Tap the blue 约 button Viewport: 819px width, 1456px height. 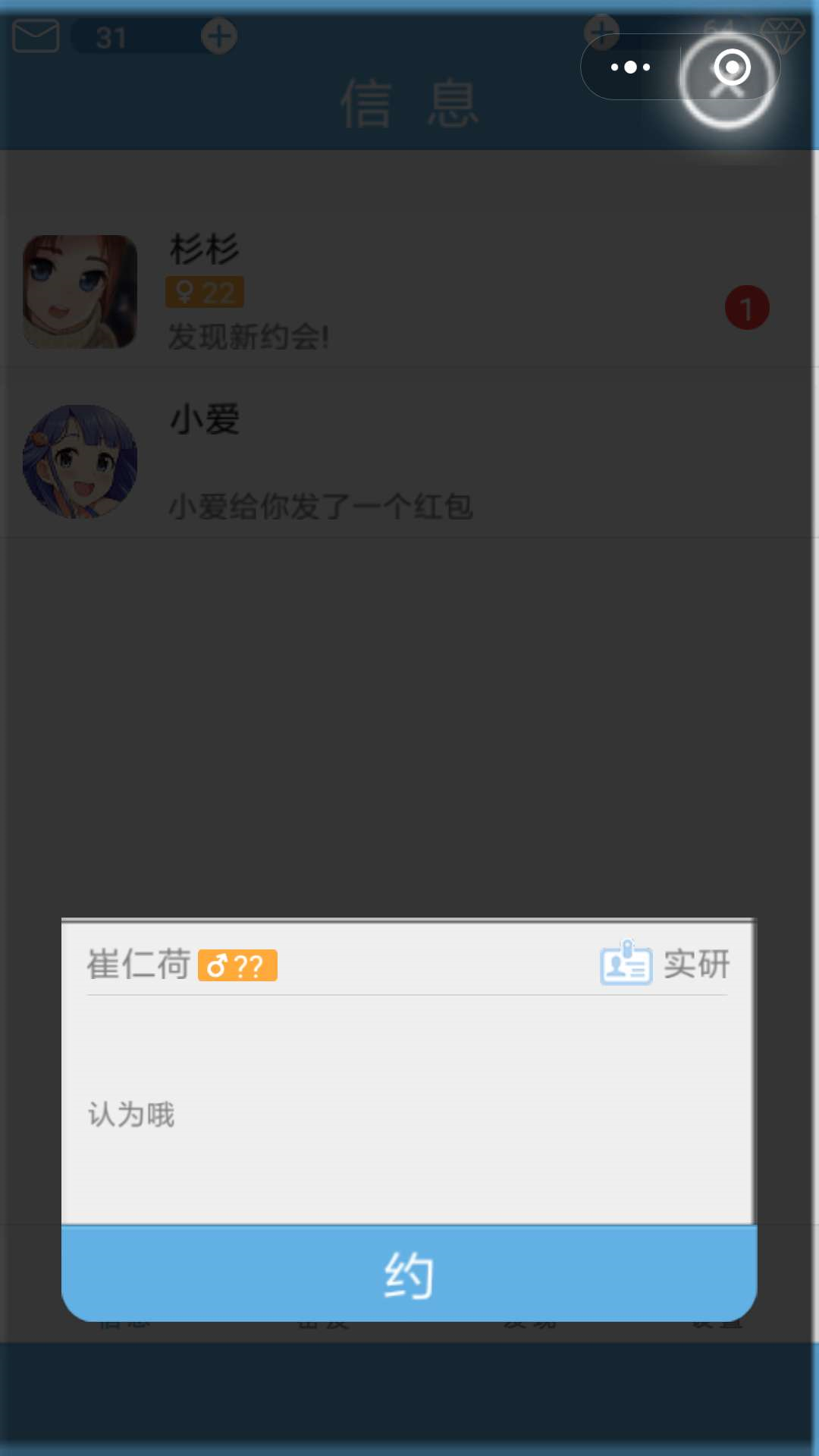click(409, 1273)
